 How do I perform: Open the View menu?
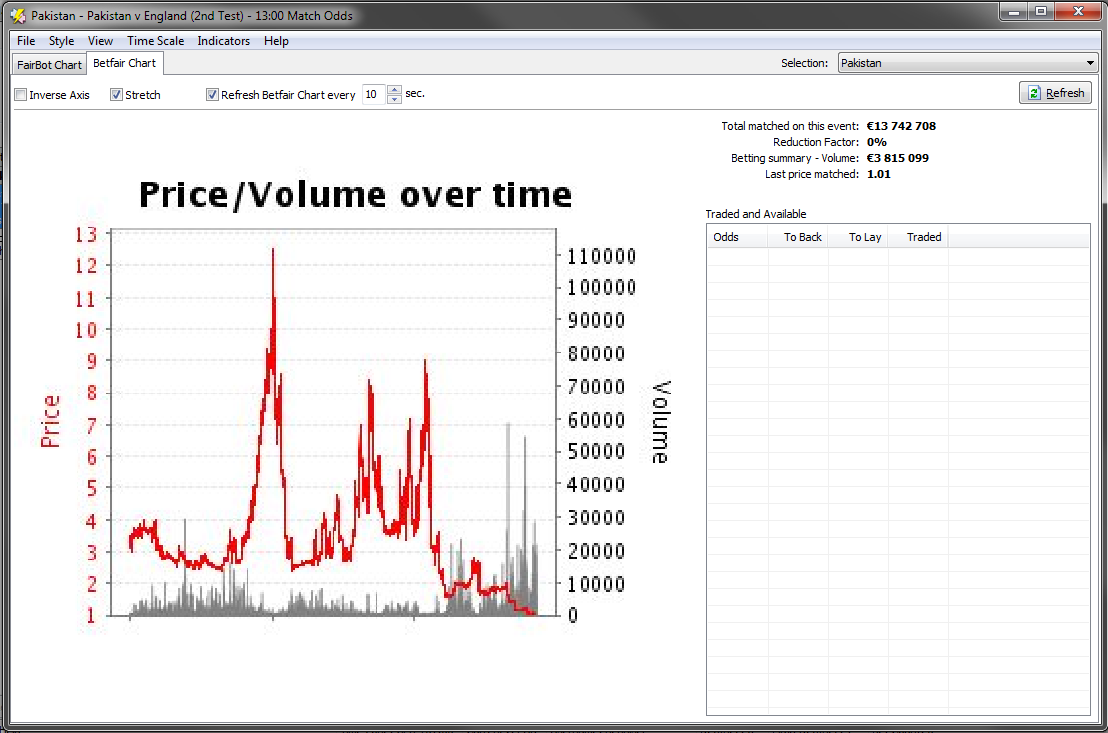coord(100,41)
